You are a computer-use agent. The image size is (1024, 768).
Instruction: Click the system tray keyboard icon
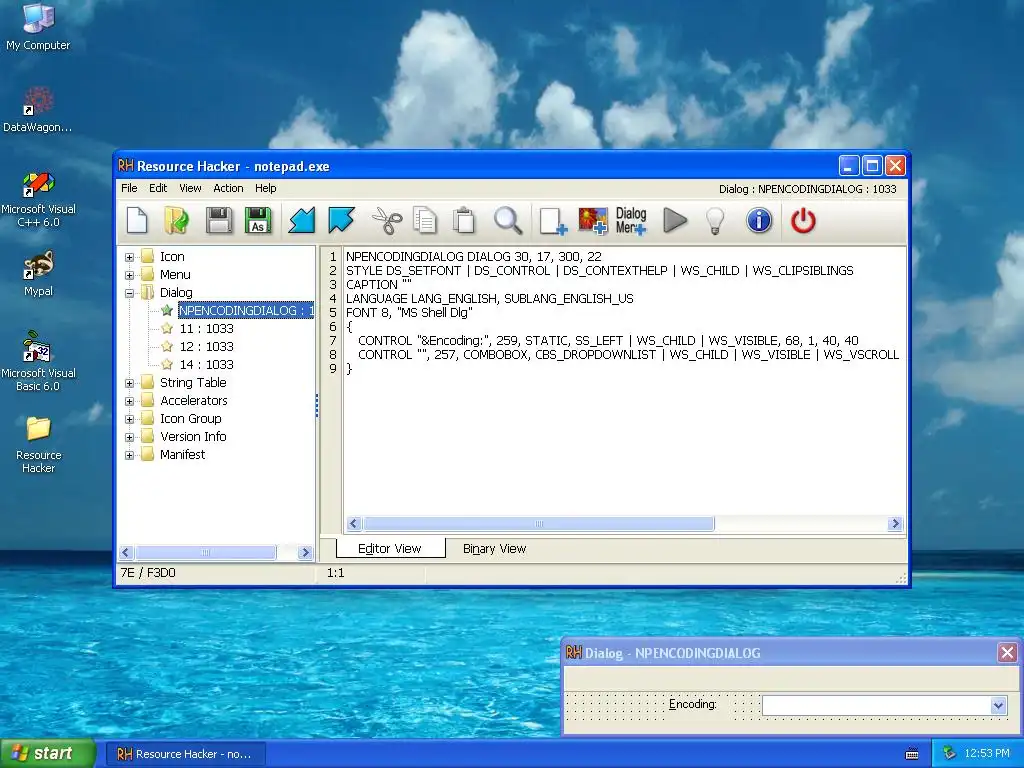pos(912,754)
